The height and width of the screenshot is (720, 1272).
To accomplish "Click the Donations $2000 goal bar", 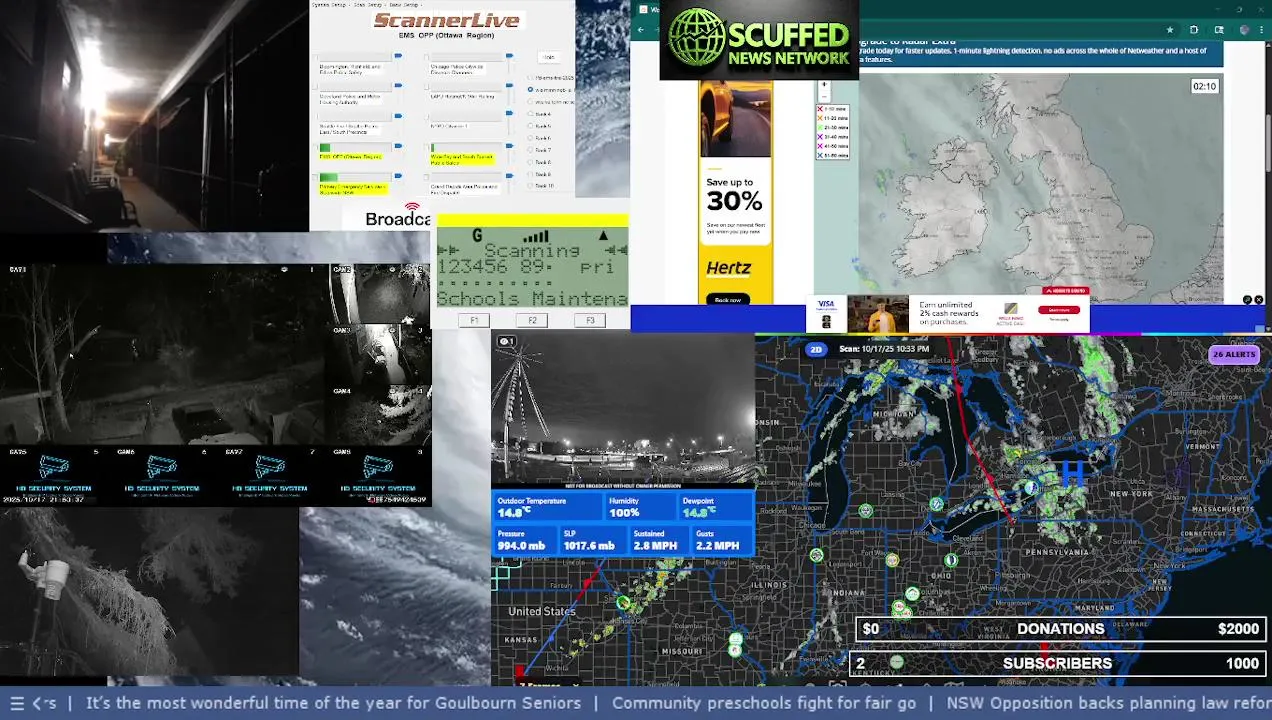I will click(x=1061, y=629).
